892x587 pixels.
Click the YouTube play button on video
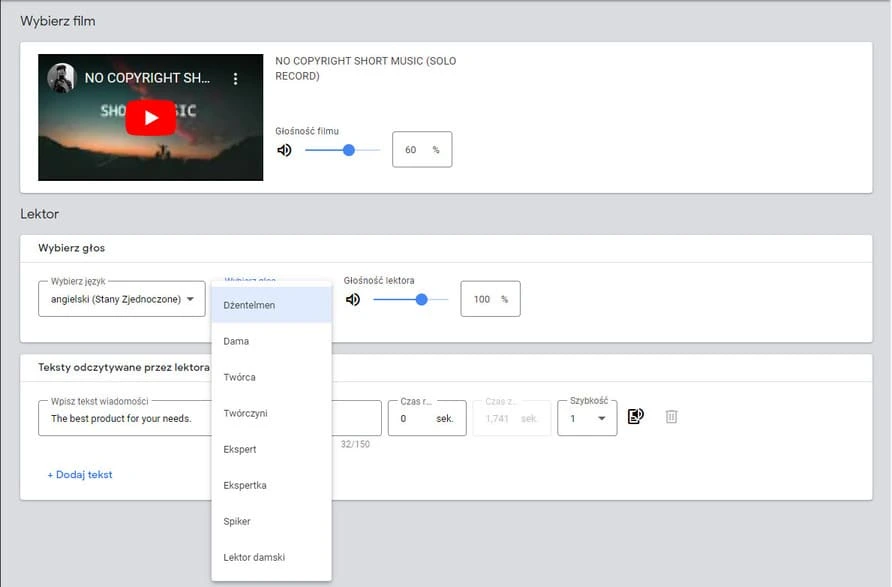click(x=150, y=117)
